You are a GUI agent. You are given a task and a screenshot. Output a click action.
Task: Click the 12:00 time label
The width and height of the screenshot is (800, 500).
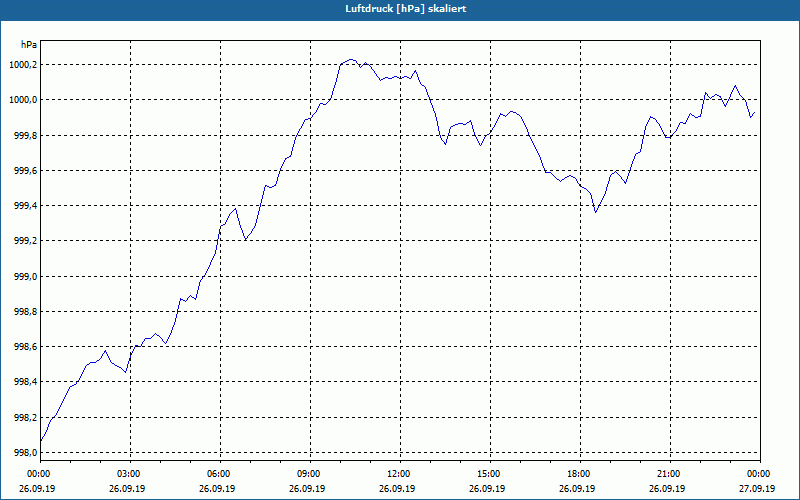[399, 474]
